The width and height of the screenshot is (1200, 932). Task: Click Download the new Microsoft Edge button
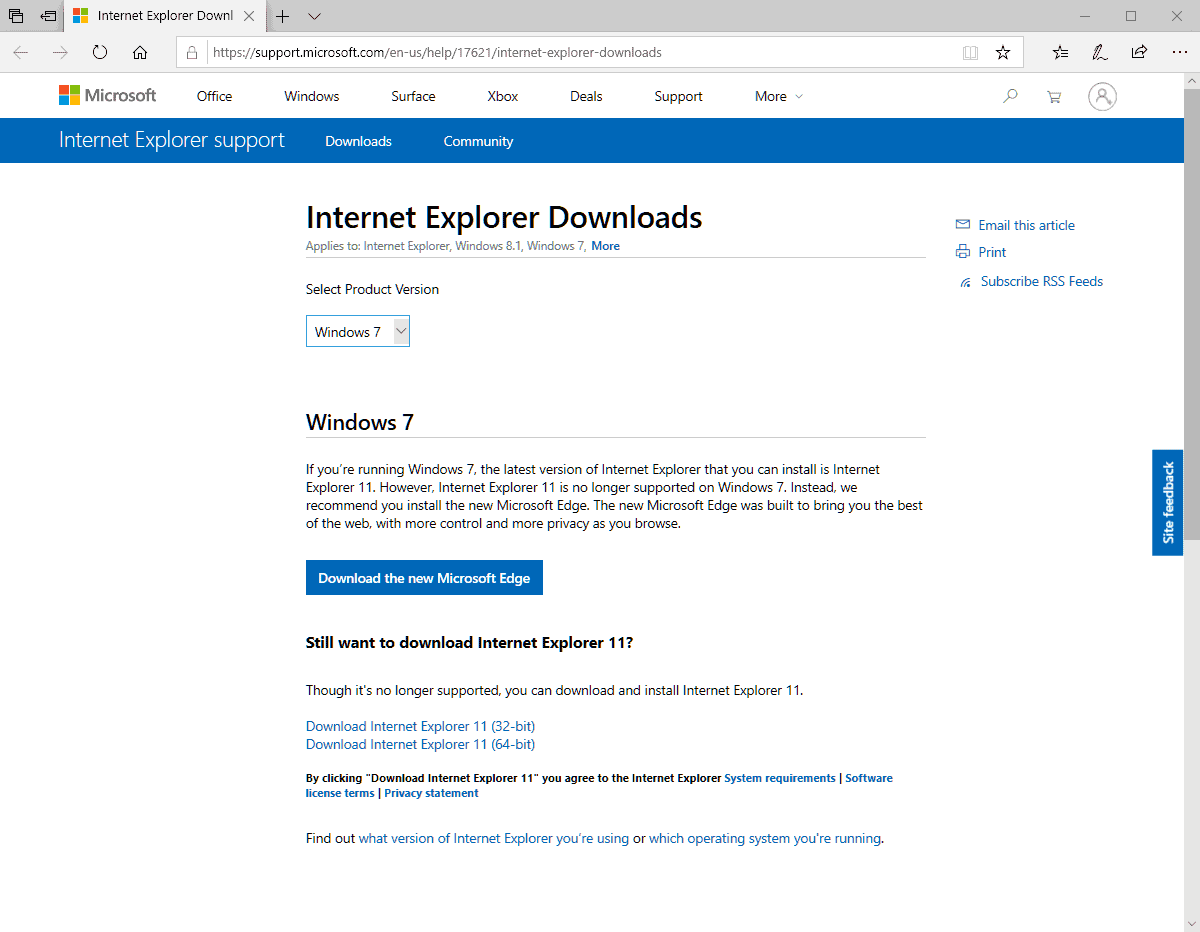coord(424,577)
